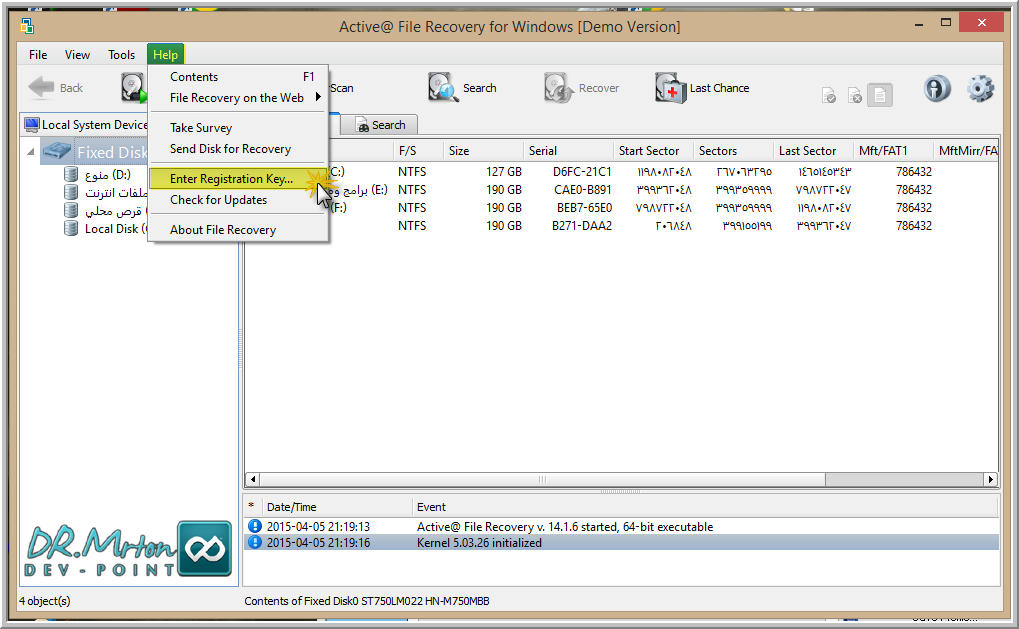1019x629 pixels.
Task: Open About File Recovery
Action: (x=239, y=230)
